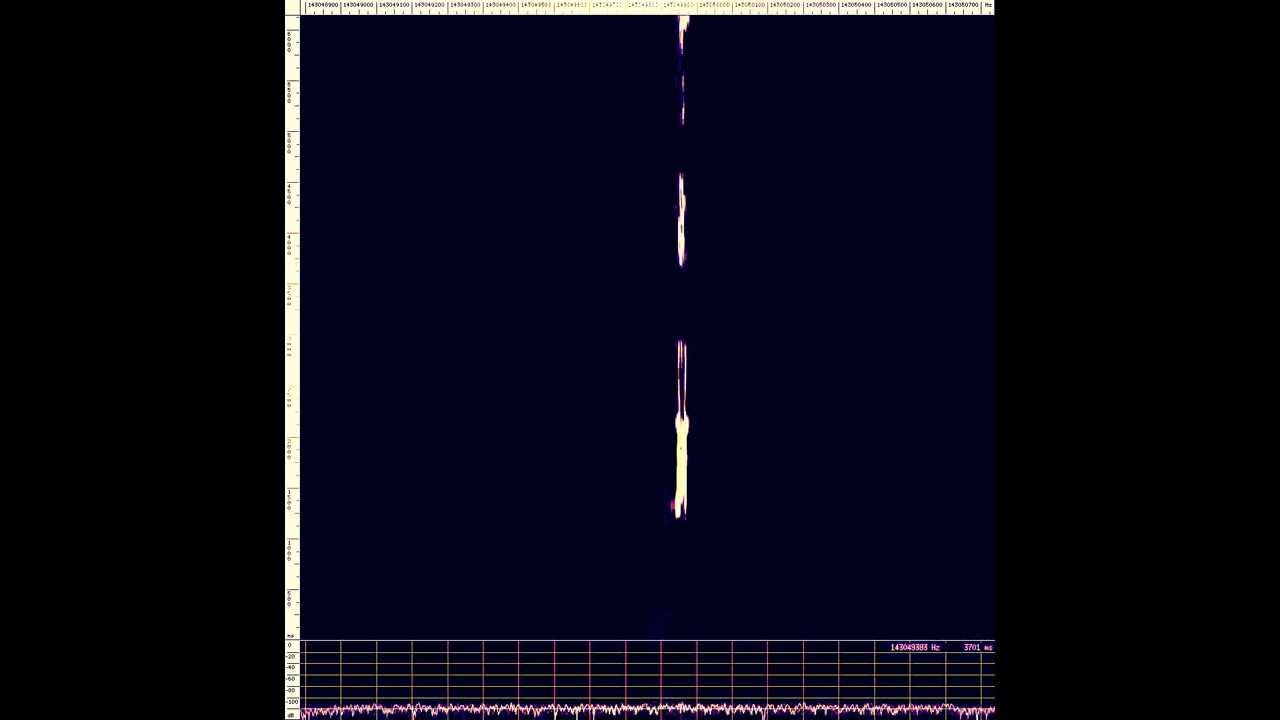The height and width of the screenshot is (720, 1280).
Task: Select 143049200 on the top frequency scale
Action: (x=429, y=6)
